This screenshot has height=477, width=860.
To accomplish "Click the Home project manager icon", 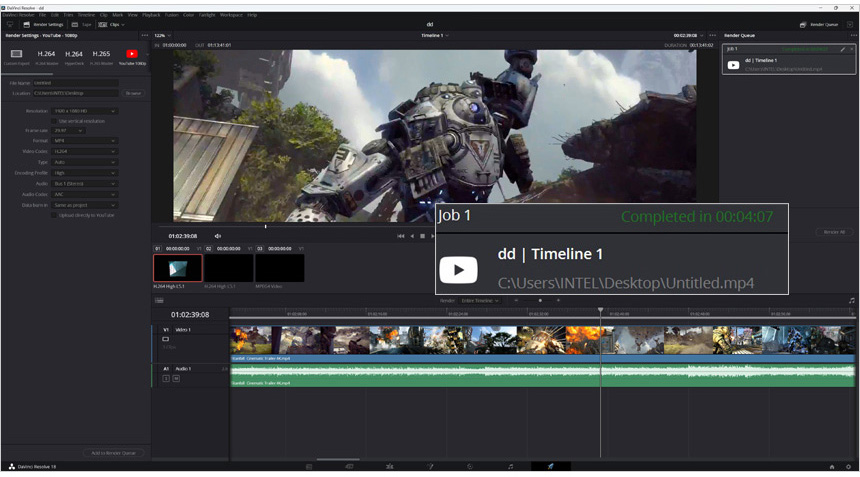I will coord(831,467).
